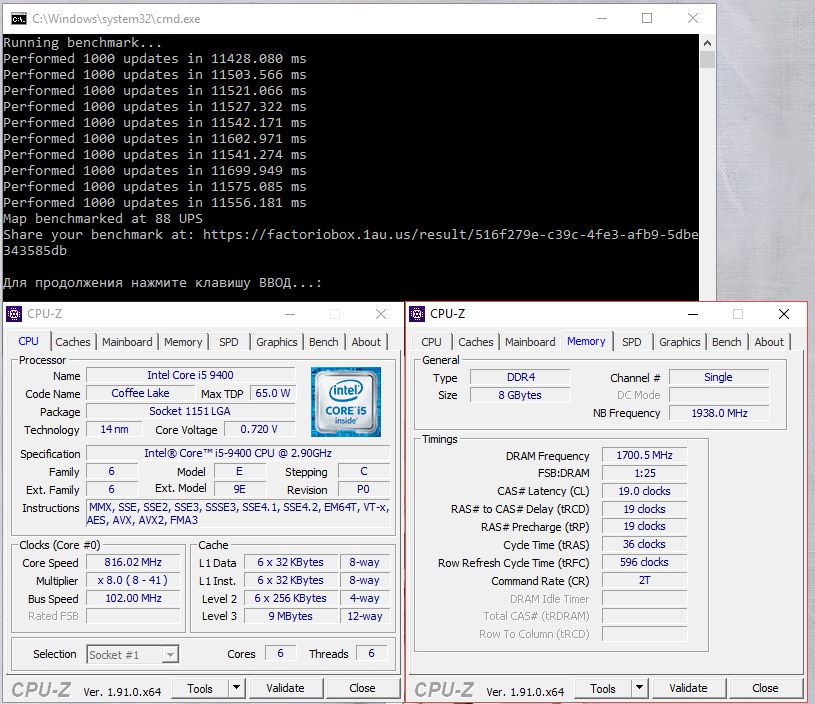
Task: Click the Cycle Time tRAS value '36 clocks'
Action: (645, 544)
